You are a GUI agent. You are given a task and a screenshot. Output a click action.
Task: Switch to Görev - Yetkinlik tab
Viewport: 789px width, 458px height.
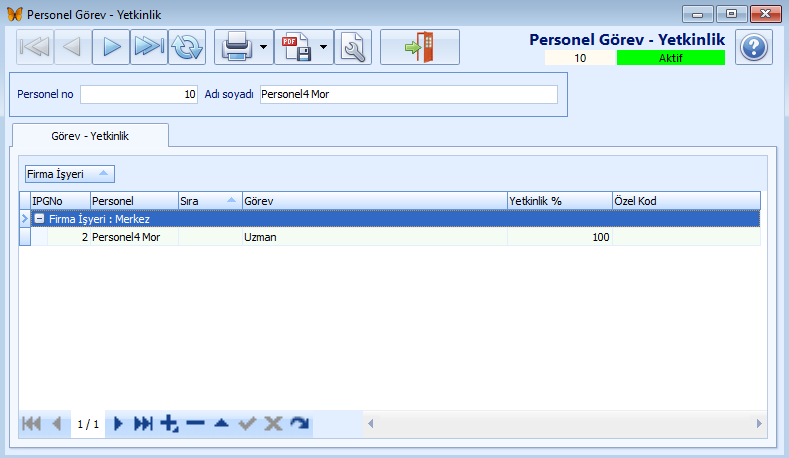tap(90, 136)
